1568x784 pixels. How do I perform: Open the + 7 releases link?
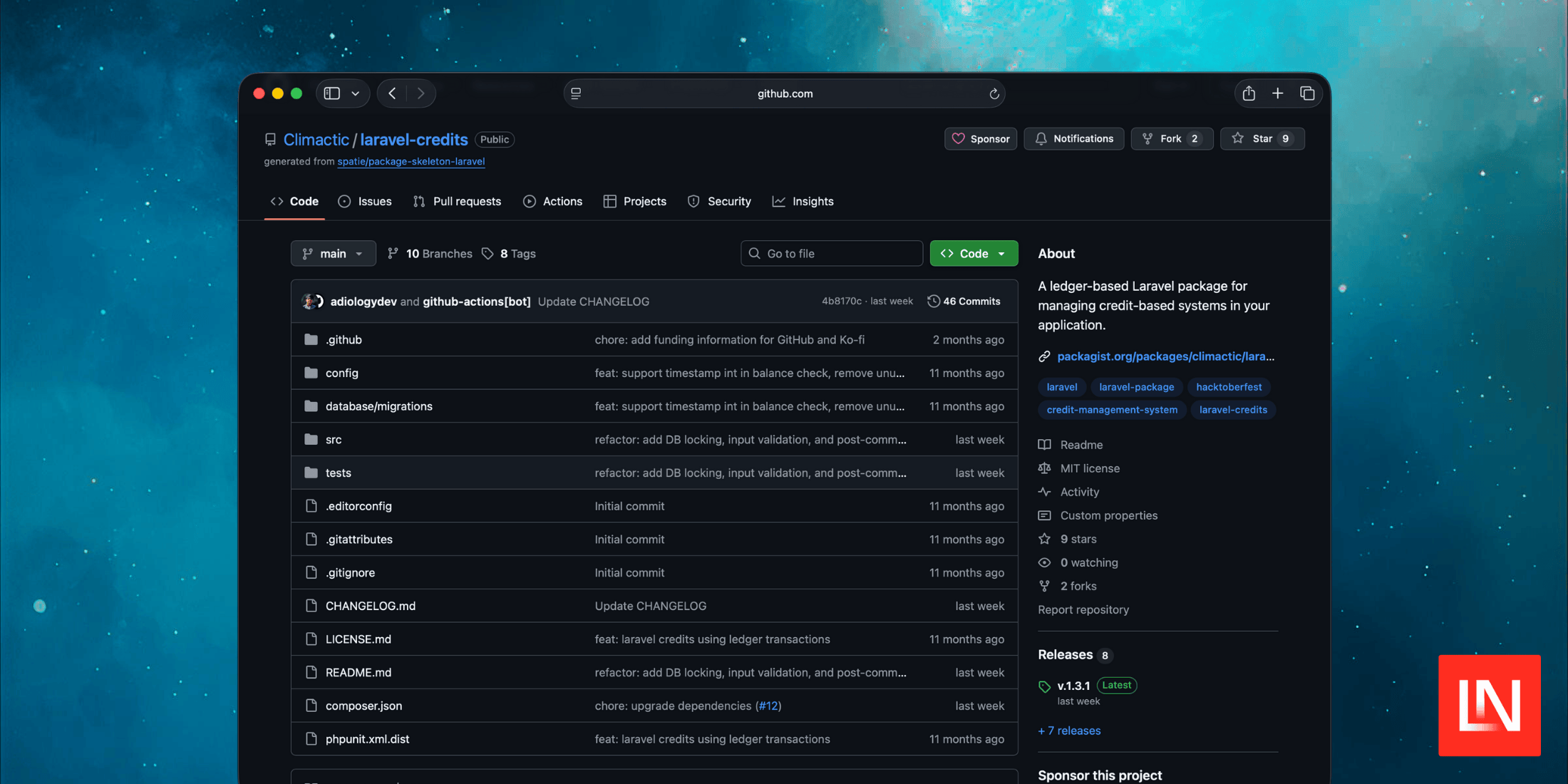[x=1069, y=731]
